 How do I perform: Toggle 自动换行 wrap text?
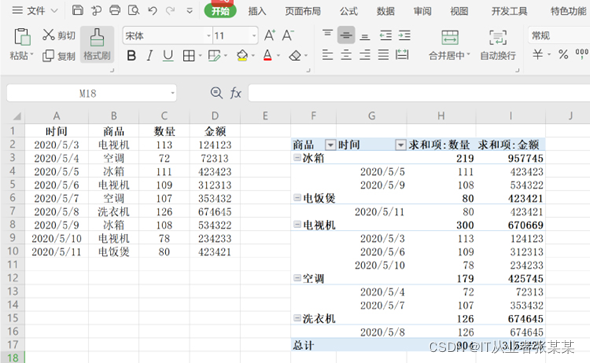tap(498, 45)
